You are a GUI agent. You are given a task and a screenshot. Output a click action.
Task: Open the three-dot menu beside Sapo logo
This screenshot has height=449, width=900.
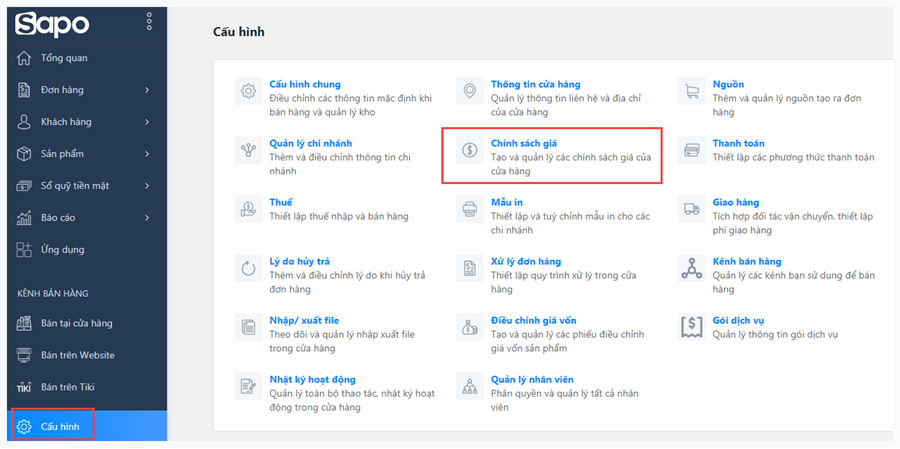(x=149, y=22)
